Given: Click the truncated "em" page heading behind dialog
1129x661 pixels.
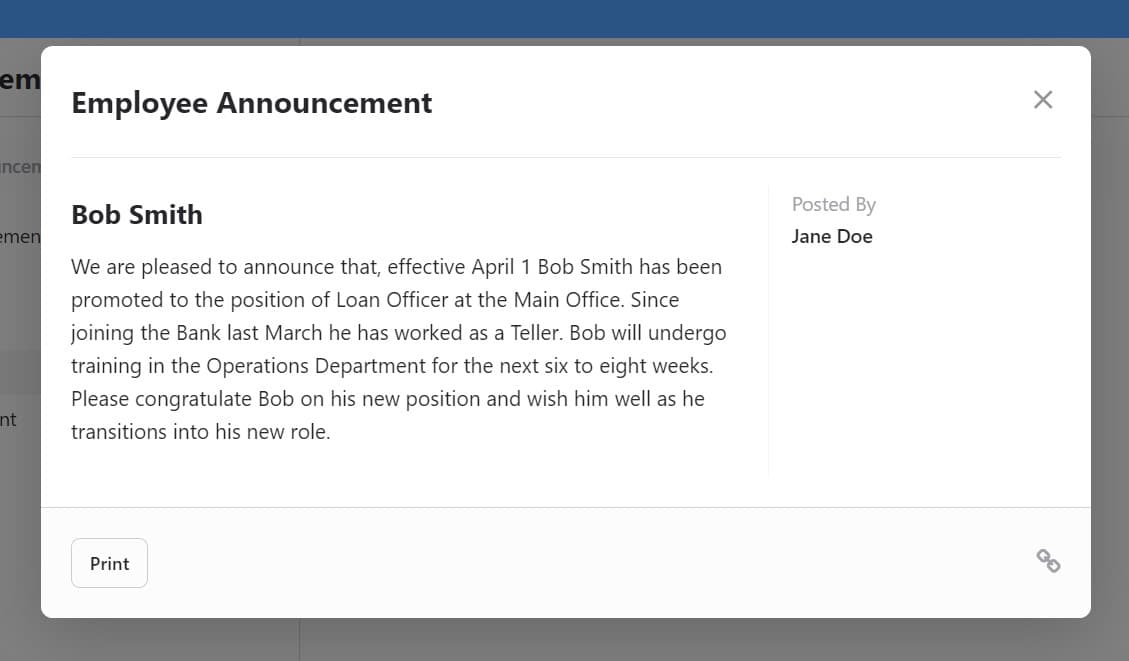Looking at the screenshot, I should pyautogui.click(x=19, y=80).
